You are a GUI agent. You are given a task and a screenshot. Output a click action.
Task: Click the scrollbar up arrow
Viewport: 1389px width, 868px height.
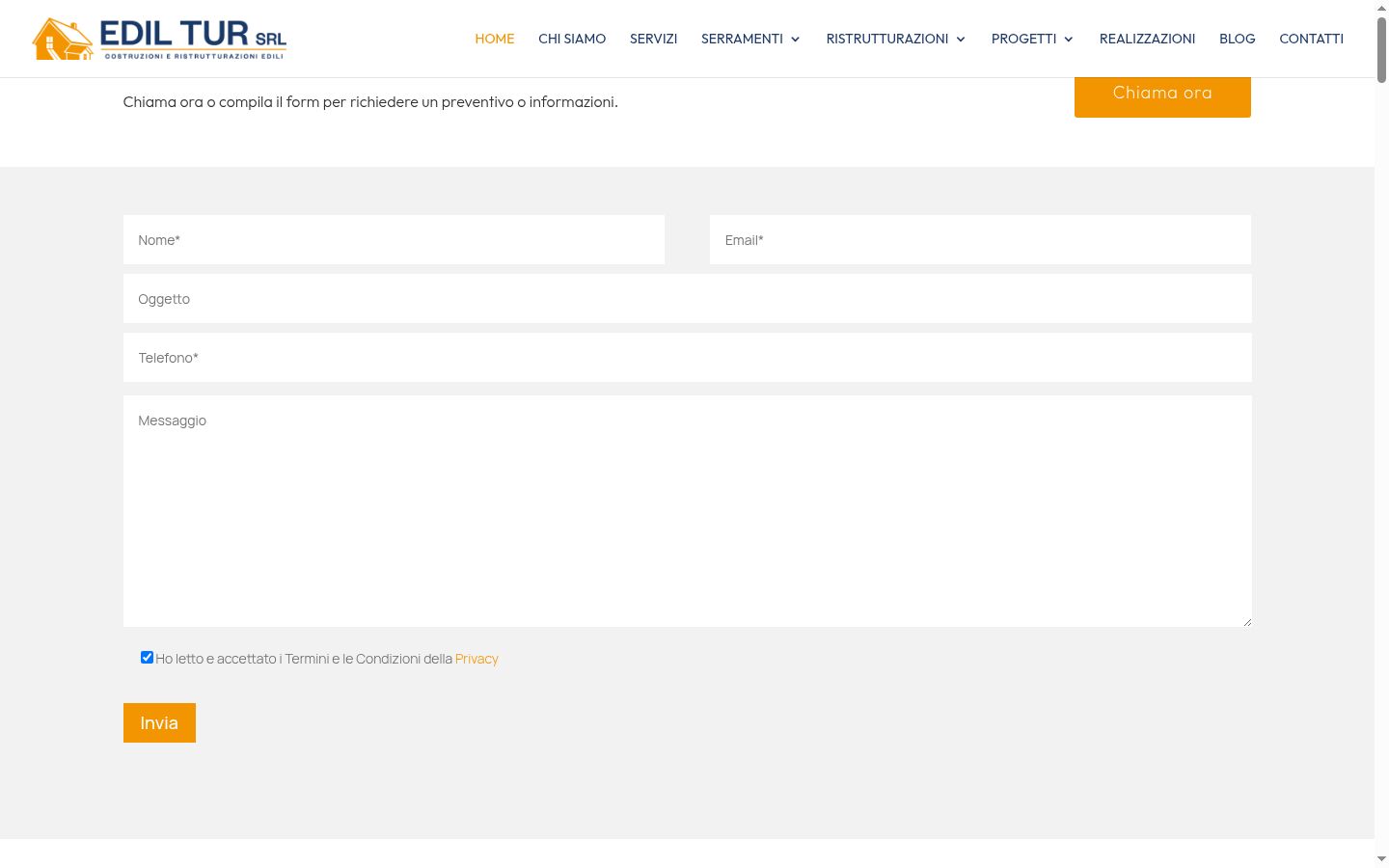tap(1381, 7)
